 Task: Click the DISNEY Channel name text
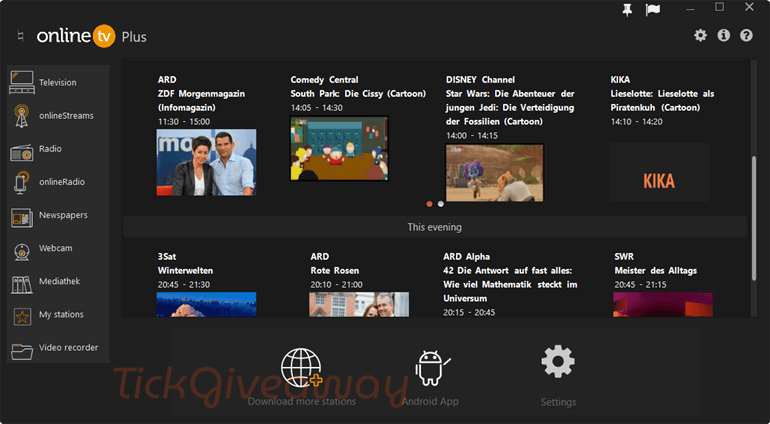click(480, 80)
